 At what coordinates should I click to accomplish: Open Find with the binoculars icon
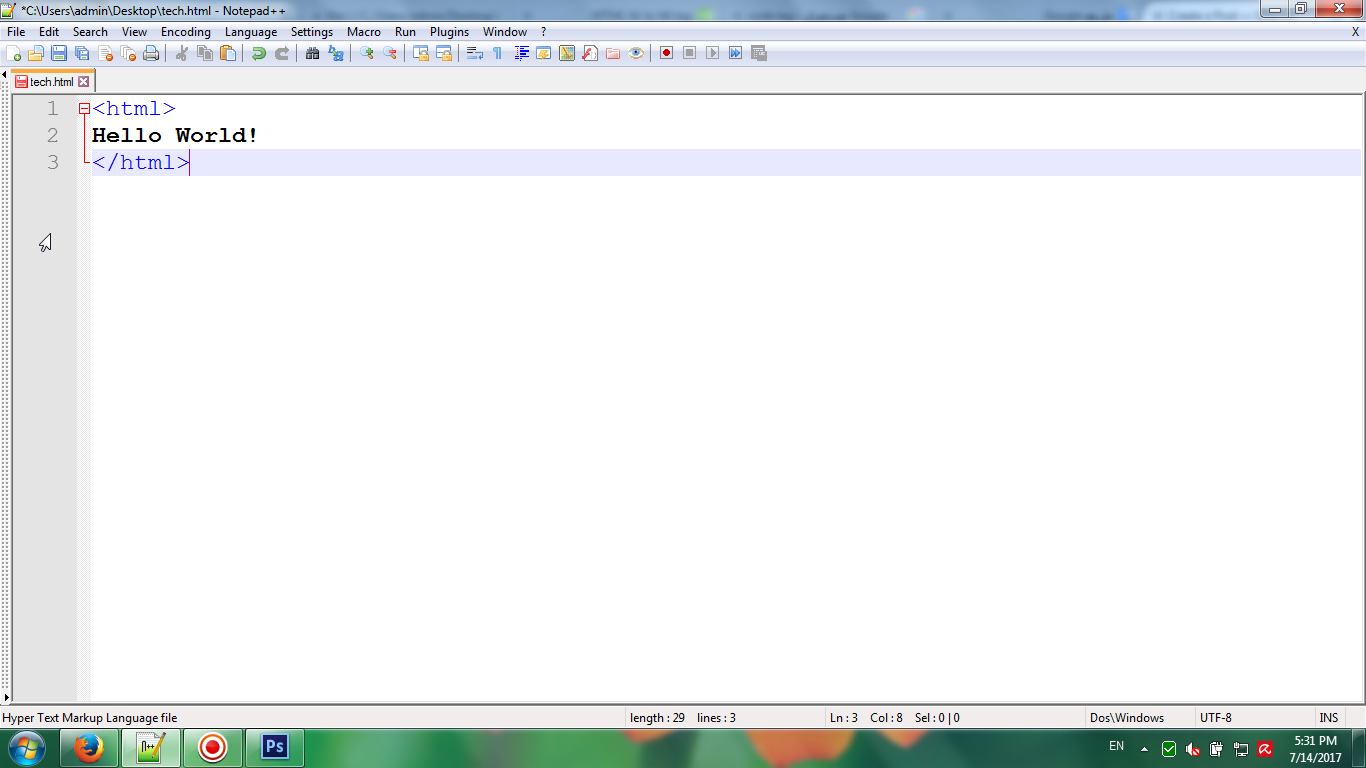(313, 53)
